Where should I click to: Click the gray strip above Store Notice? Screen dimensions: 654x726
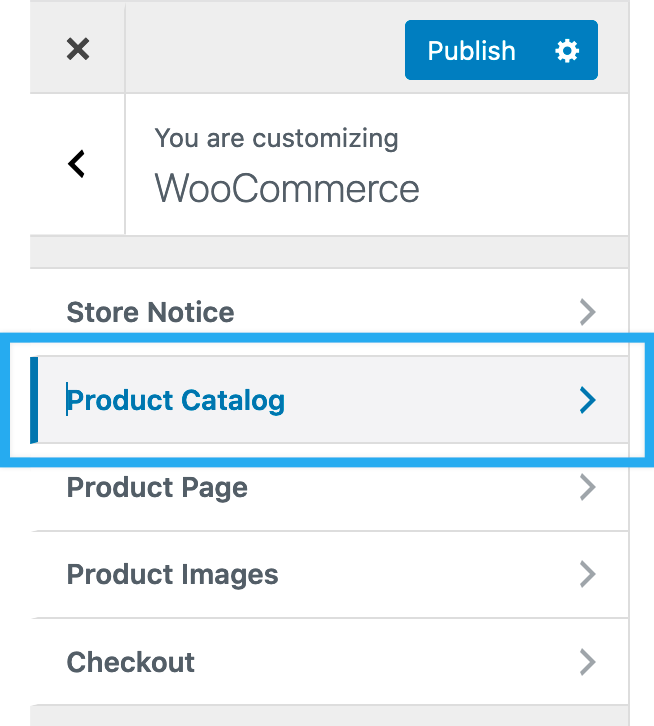[x=330, y=252]
